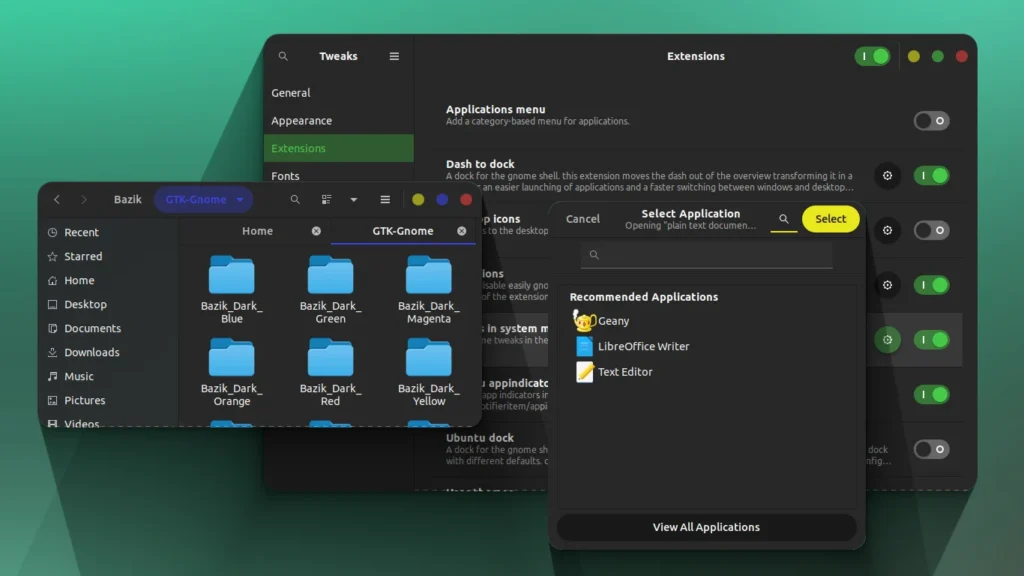The width and height of the screenshot is (1024, 576).
Task: Click the Home house icon in sidebar
Action: coord(52,281)
